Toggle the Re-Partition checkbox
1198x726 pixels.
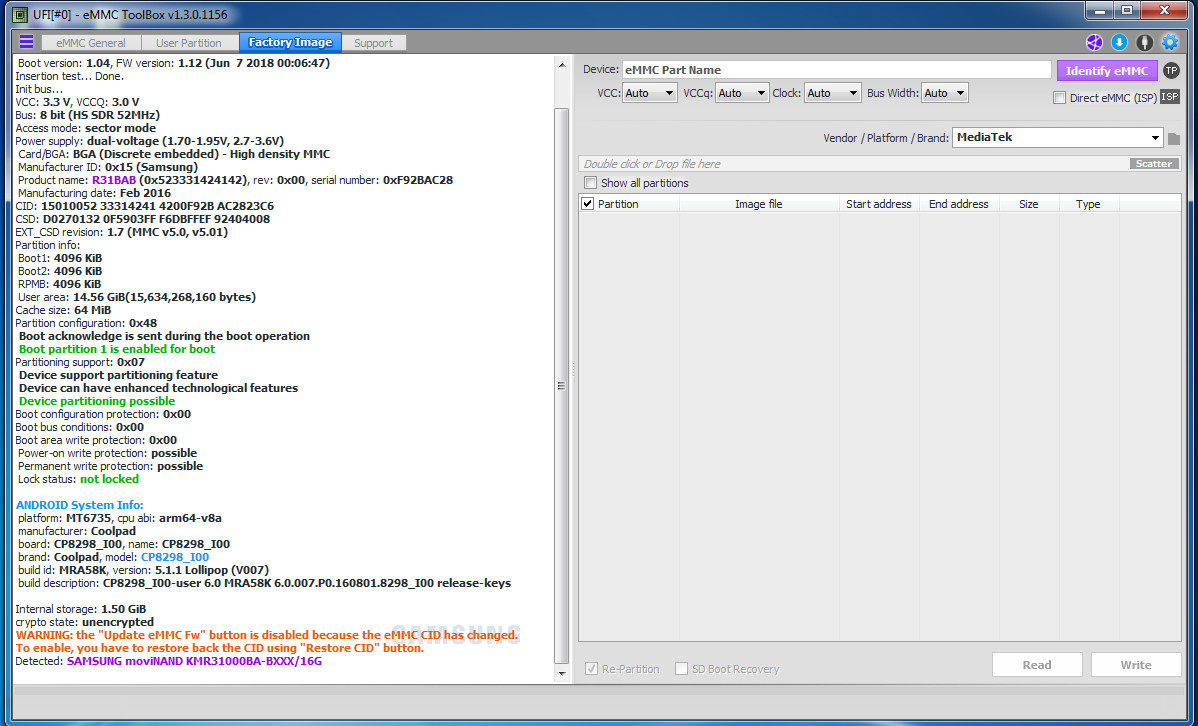pyautogui.click(x=591, y=669)
